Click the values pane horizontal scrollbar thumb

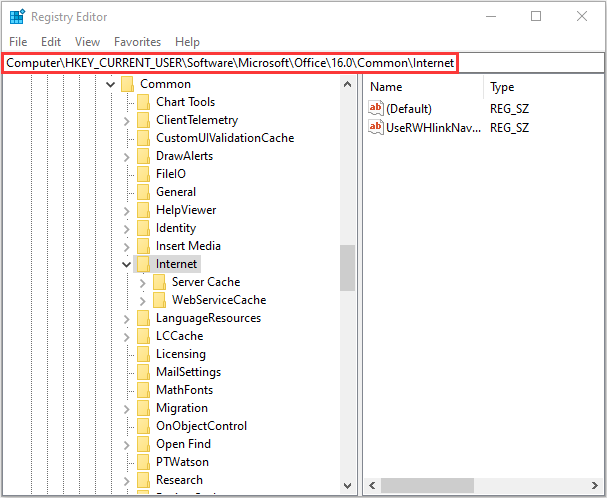click(427, 485)
